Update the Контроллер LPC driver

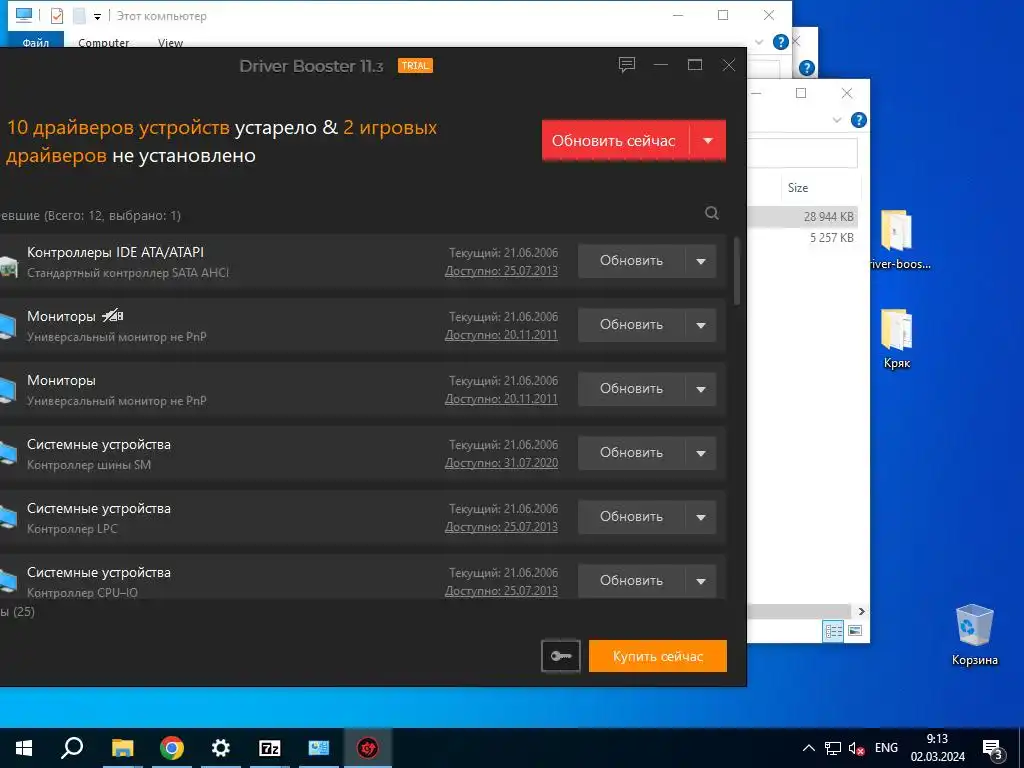(632, 517)
